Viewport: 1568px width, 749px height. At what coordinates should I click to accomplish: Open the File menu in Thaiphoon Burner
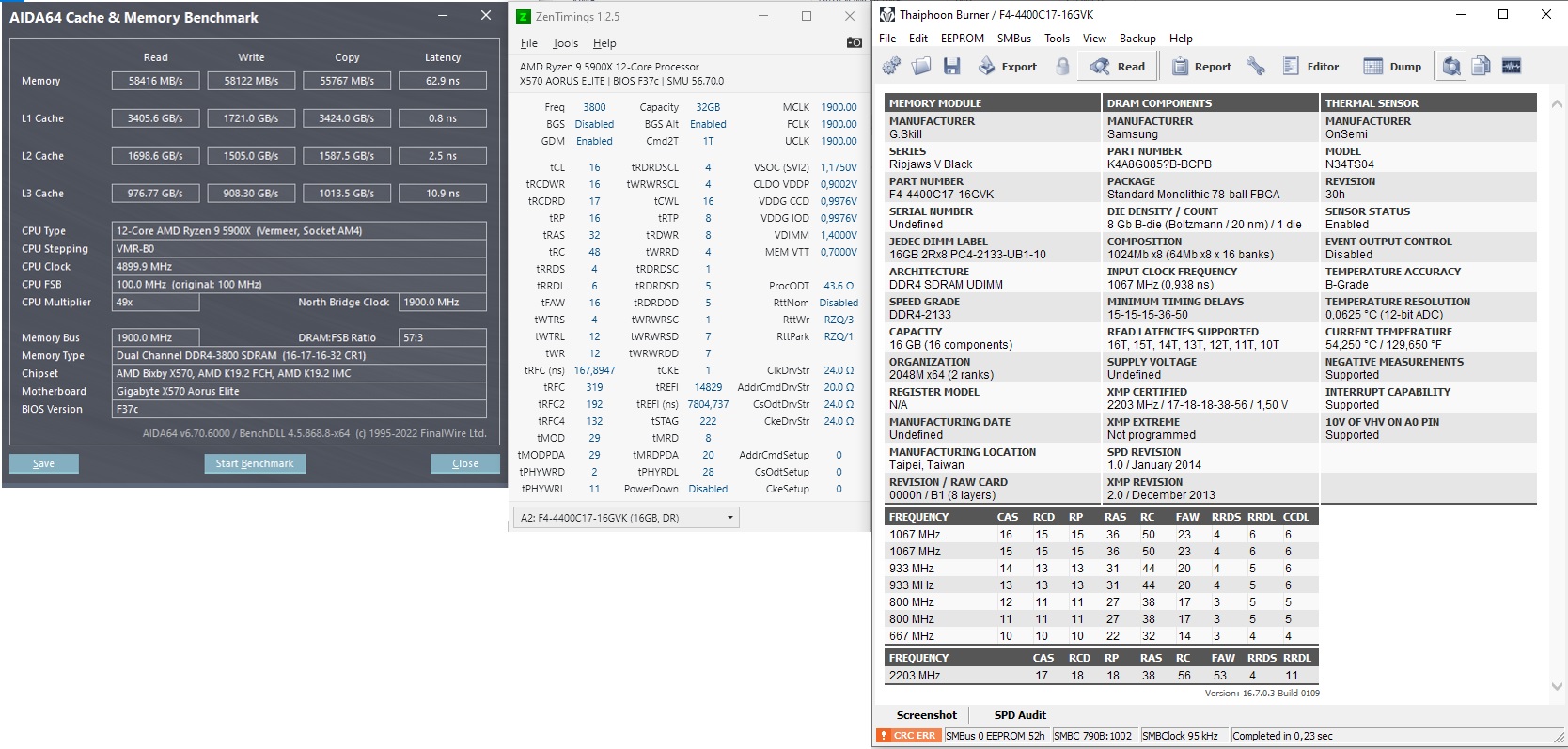(887, 39)
